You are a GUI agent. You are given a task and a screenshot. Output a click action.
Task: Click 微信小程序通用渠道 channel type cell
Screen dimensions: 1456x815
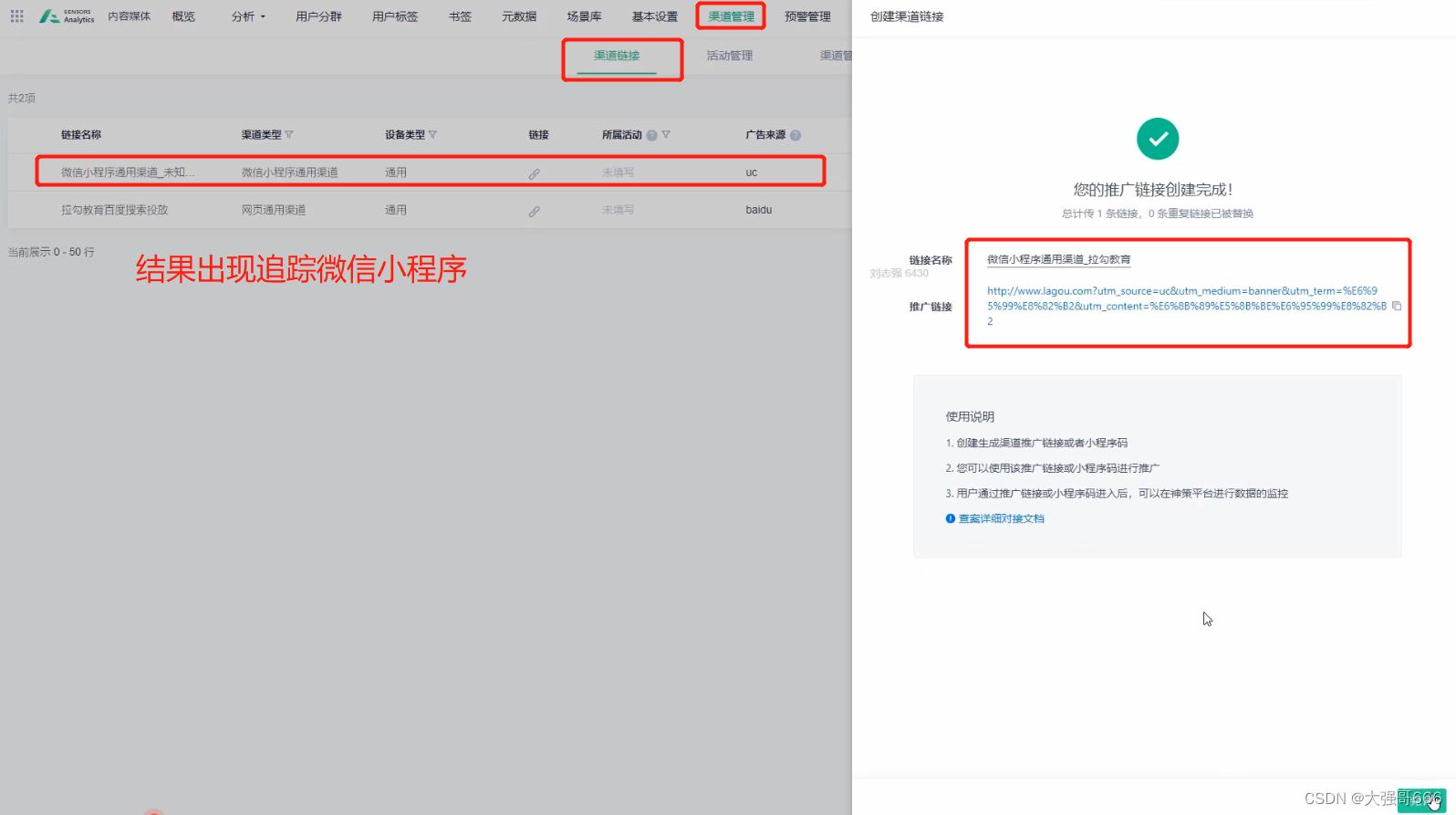[x=290, y=172]
